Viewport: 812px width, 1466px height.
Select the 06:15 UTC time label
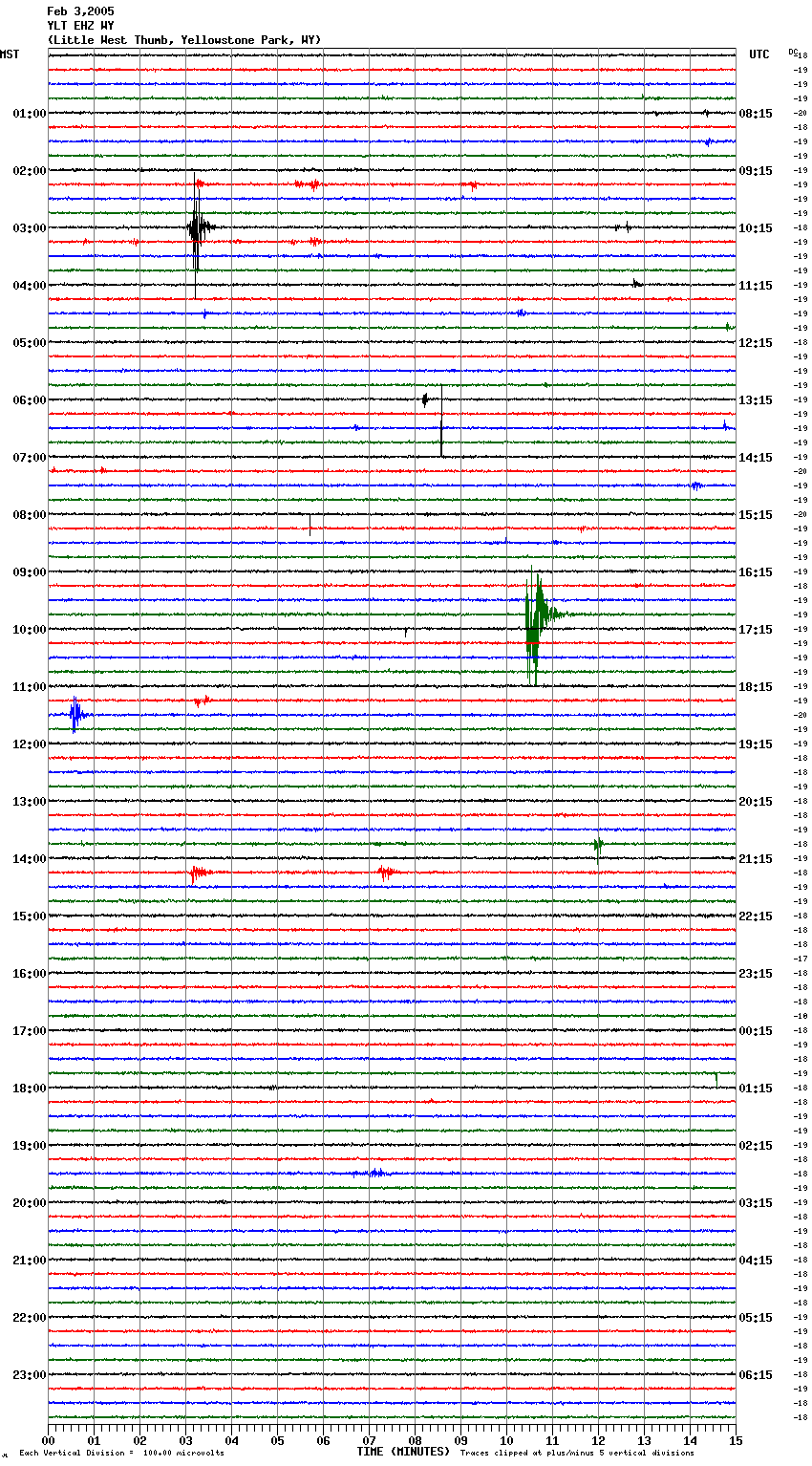click(756, 1375)
